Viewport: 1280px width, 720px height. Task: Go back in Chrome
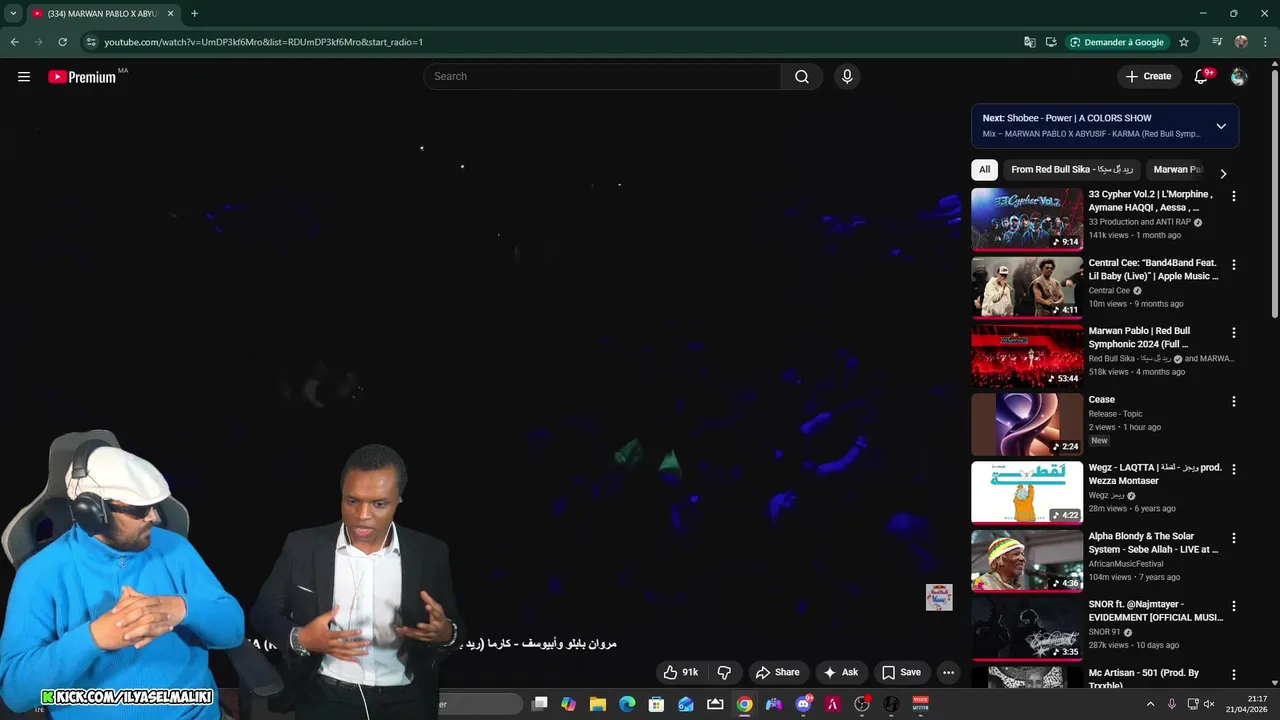coord(14,42)
